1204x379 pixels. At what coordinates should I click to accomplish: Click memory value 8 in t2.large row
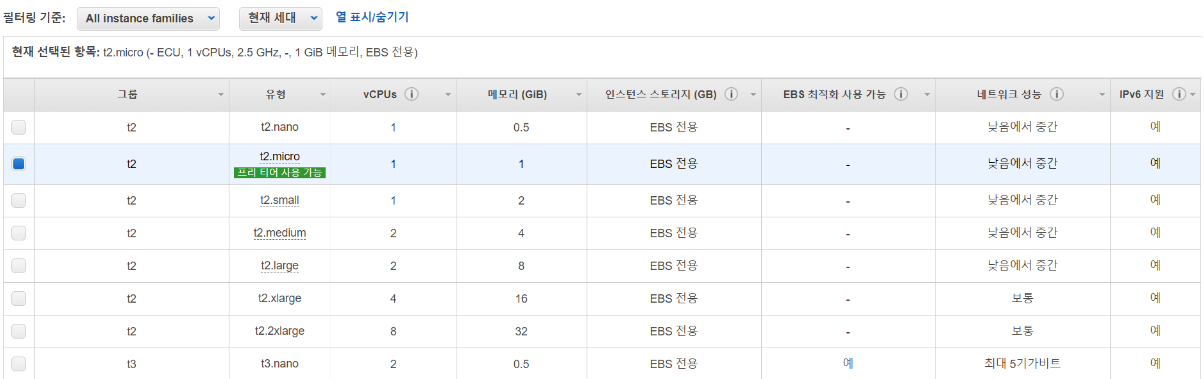(x=521, y=266)
